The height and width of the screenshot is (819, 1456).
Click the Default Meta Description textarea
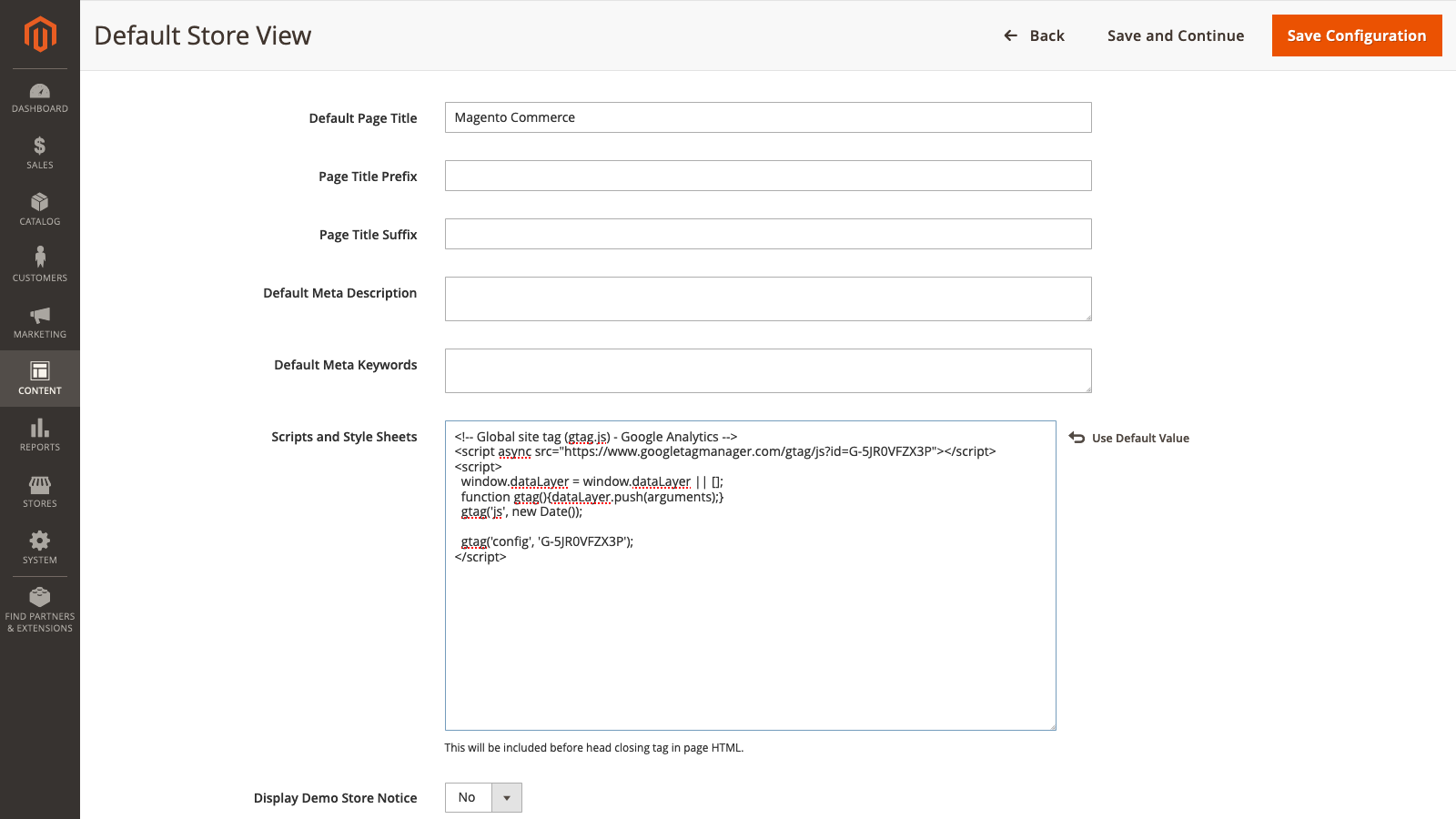coord(767,298)
